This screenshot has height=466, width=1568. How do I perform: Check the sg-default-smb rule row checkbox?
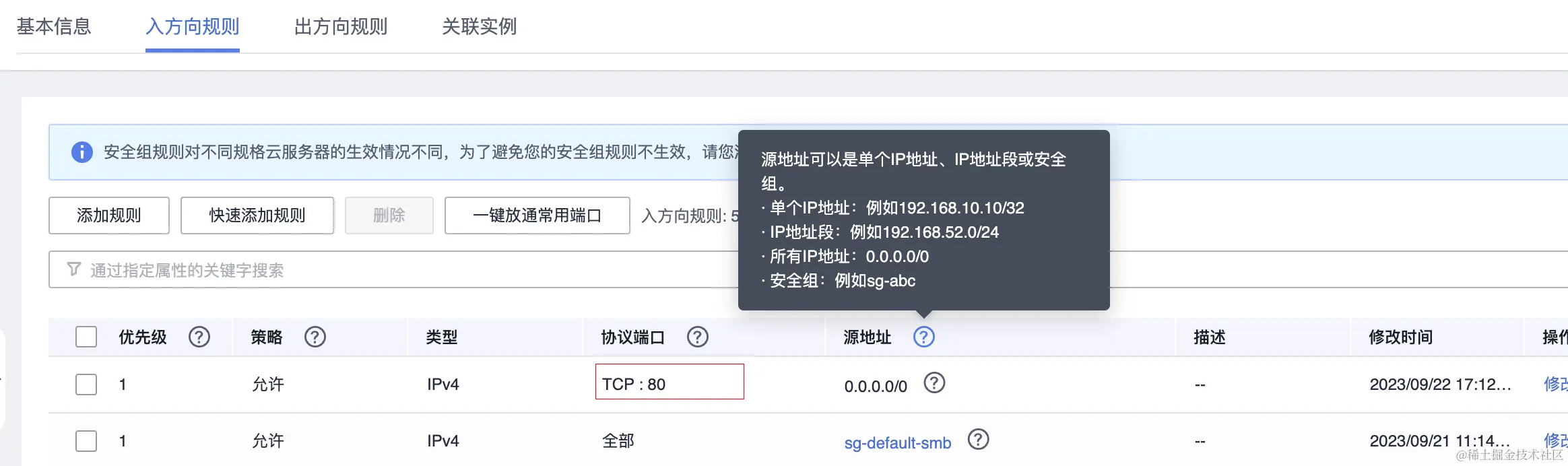point(86,441)
